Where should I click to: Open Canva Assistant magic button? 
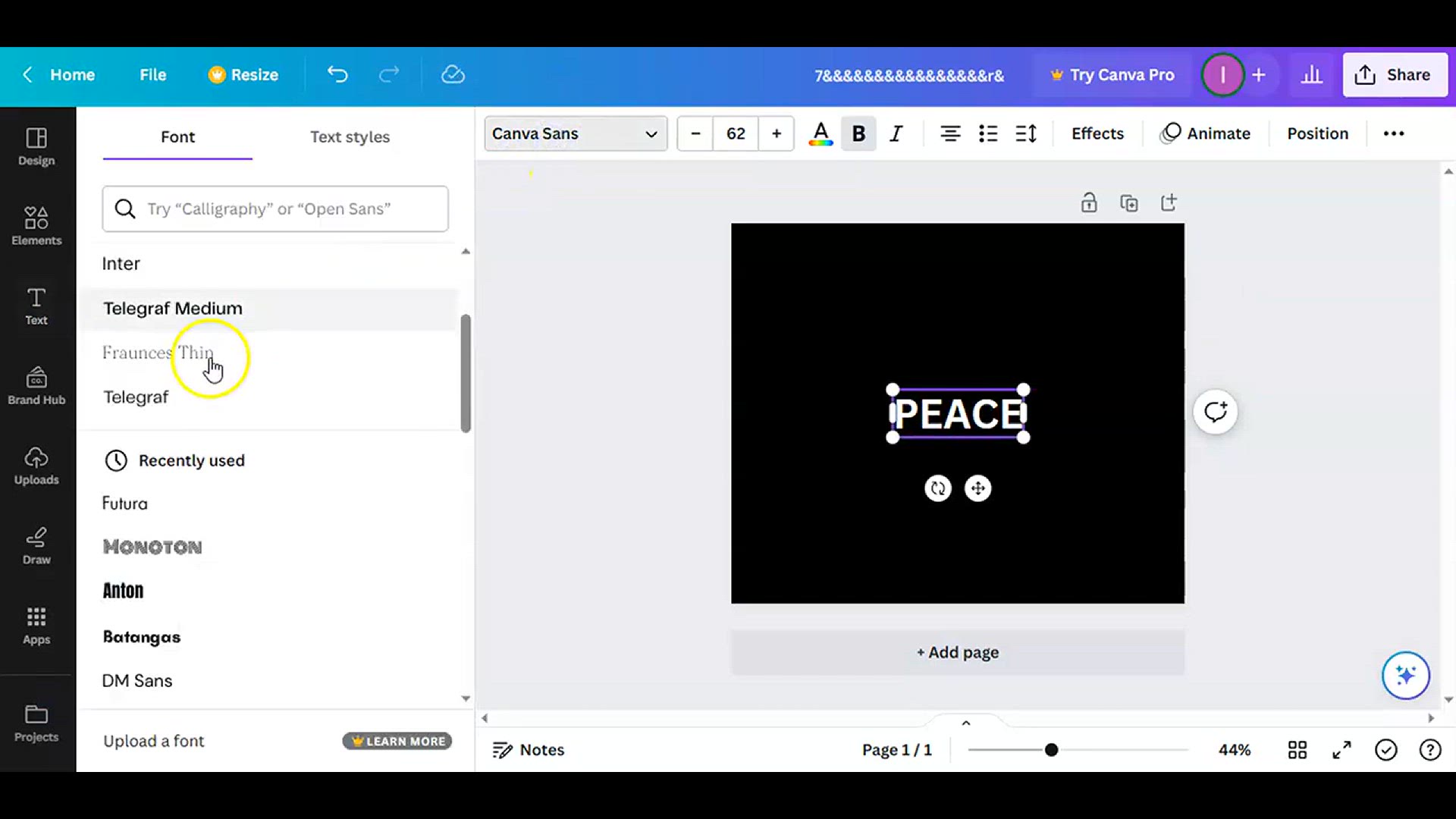click(x=1406, y=675)
